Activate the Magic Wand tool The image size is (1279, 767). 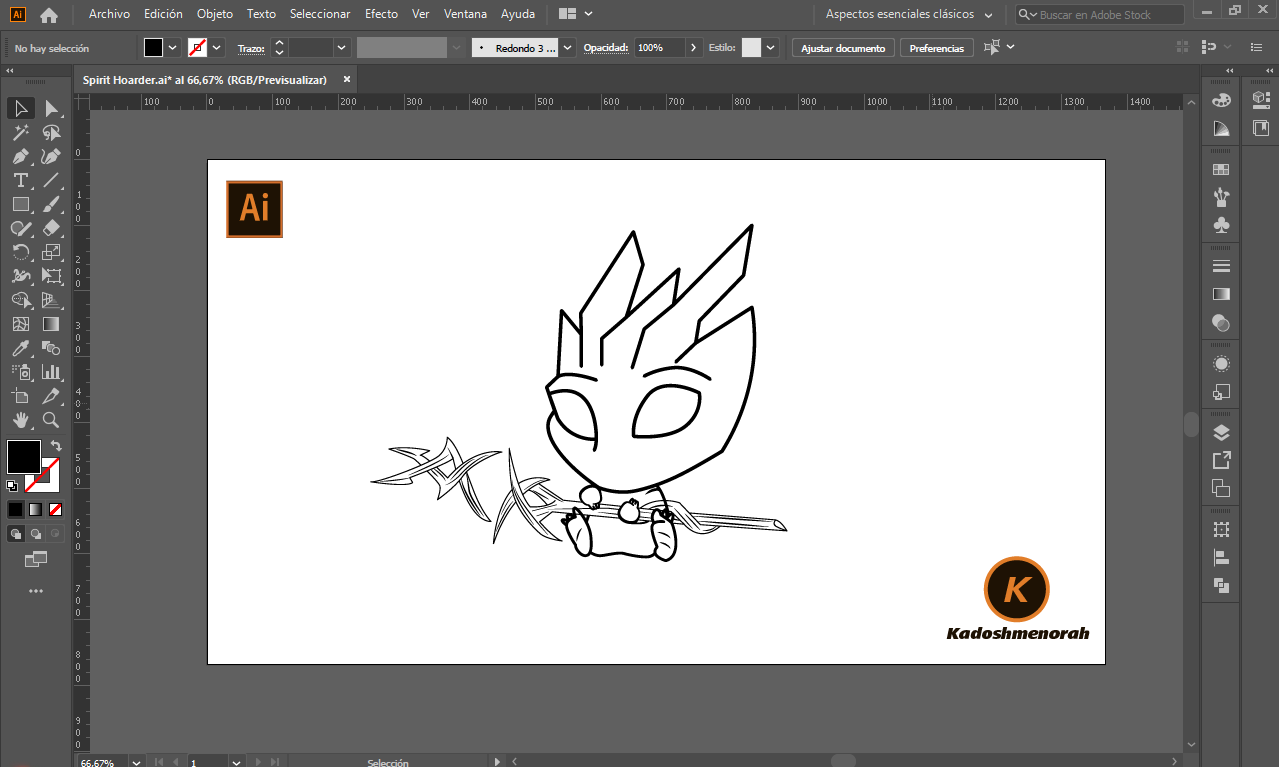pos(21,132)
